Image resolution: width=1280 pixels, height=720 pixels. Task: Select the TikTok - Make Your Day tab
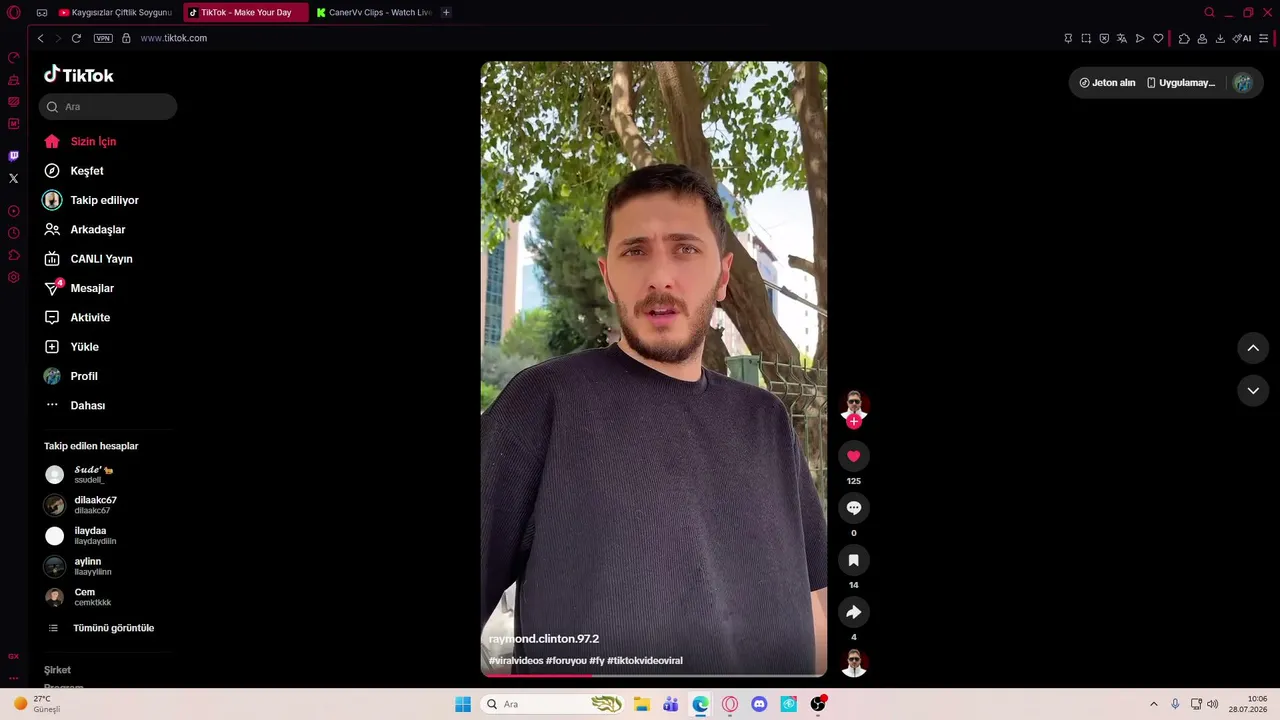tap(246, 12)
